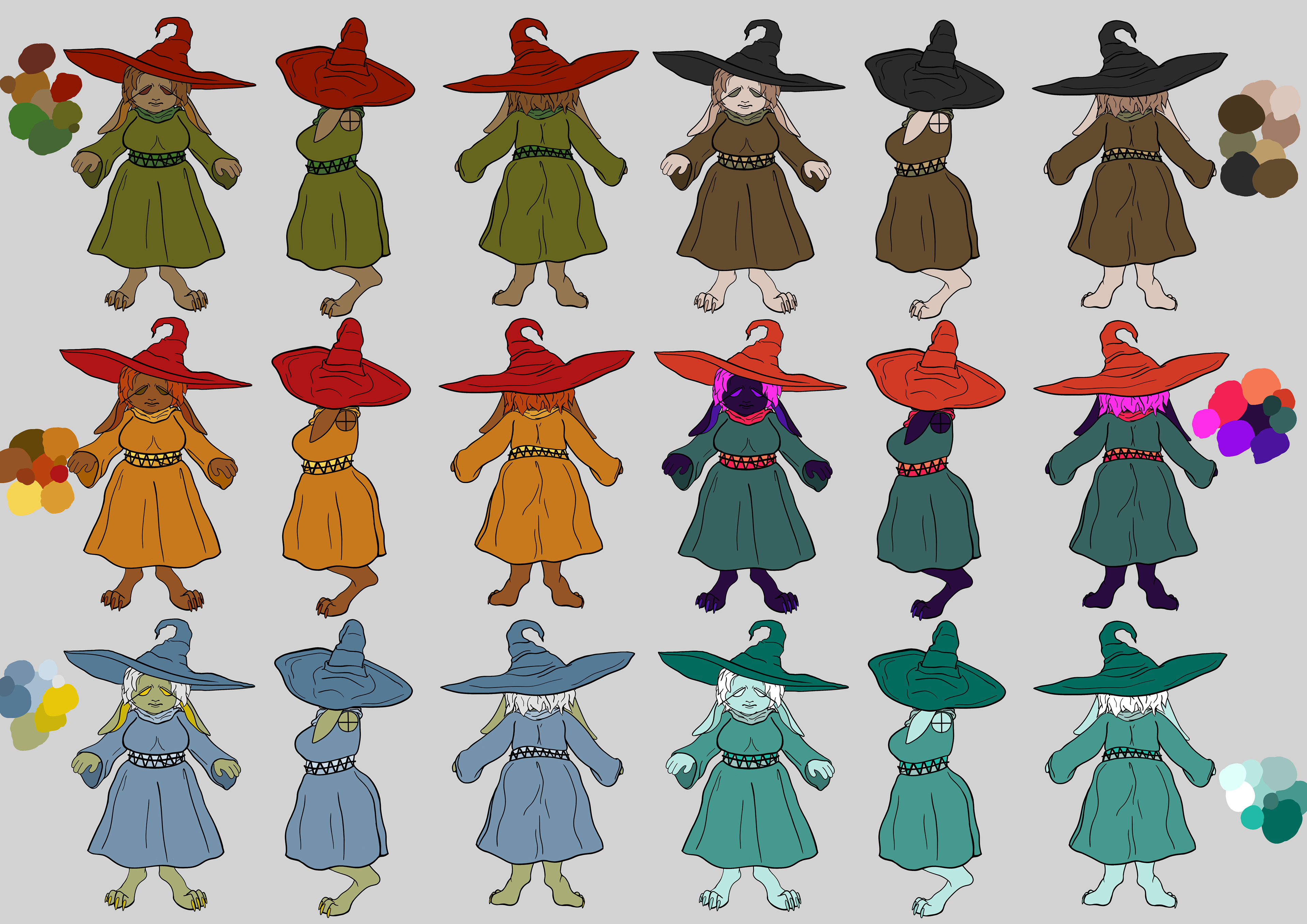1307x924 pixels.
Task: Pick the pale yellow swatch in the orange witch palette
Action: [x=24, y=498]
